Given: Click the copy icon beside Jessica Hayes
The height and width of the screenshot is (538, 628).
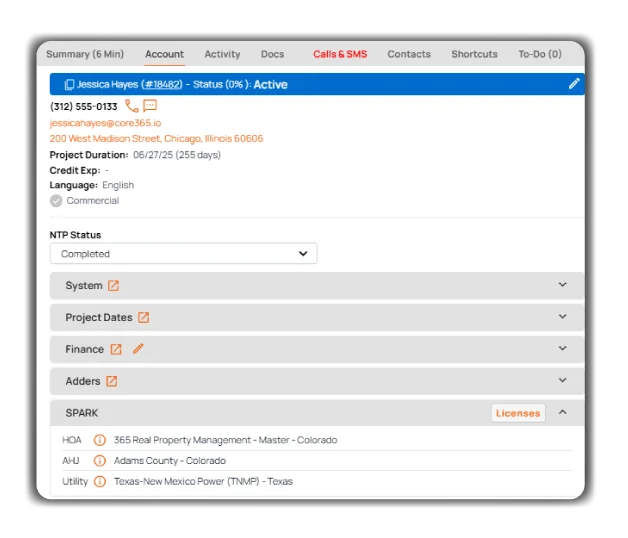Looking at the screenshot, I should pyautogui.click(x=69, y=85).
